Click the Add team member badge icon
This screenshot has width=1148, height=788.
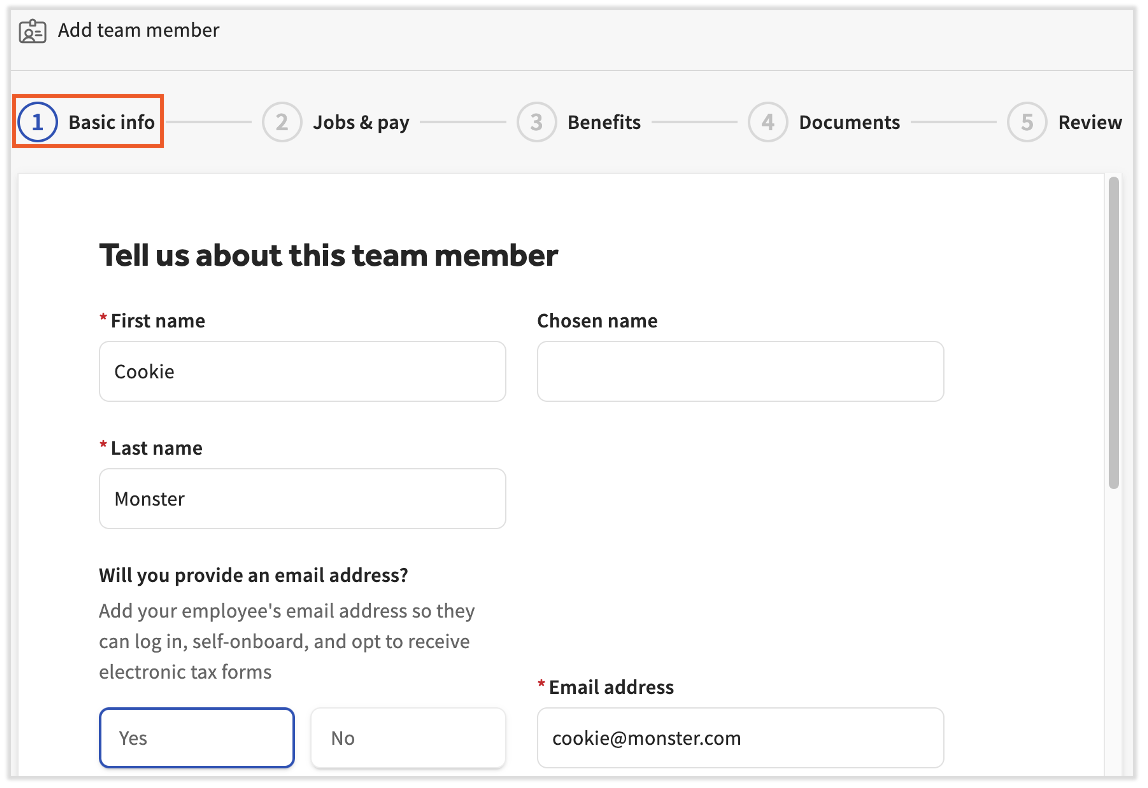tap(32, 31)
